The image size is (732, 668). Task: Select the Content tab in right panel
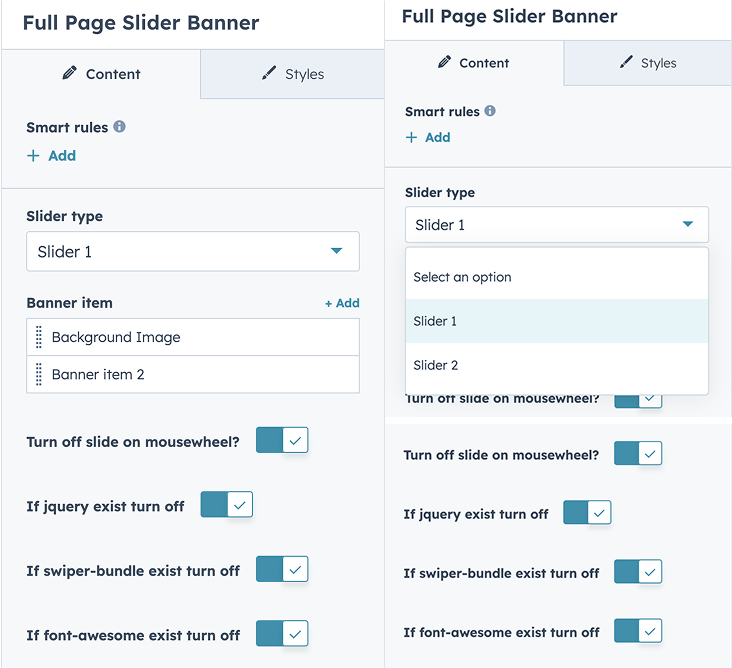[x=473, y=63]
